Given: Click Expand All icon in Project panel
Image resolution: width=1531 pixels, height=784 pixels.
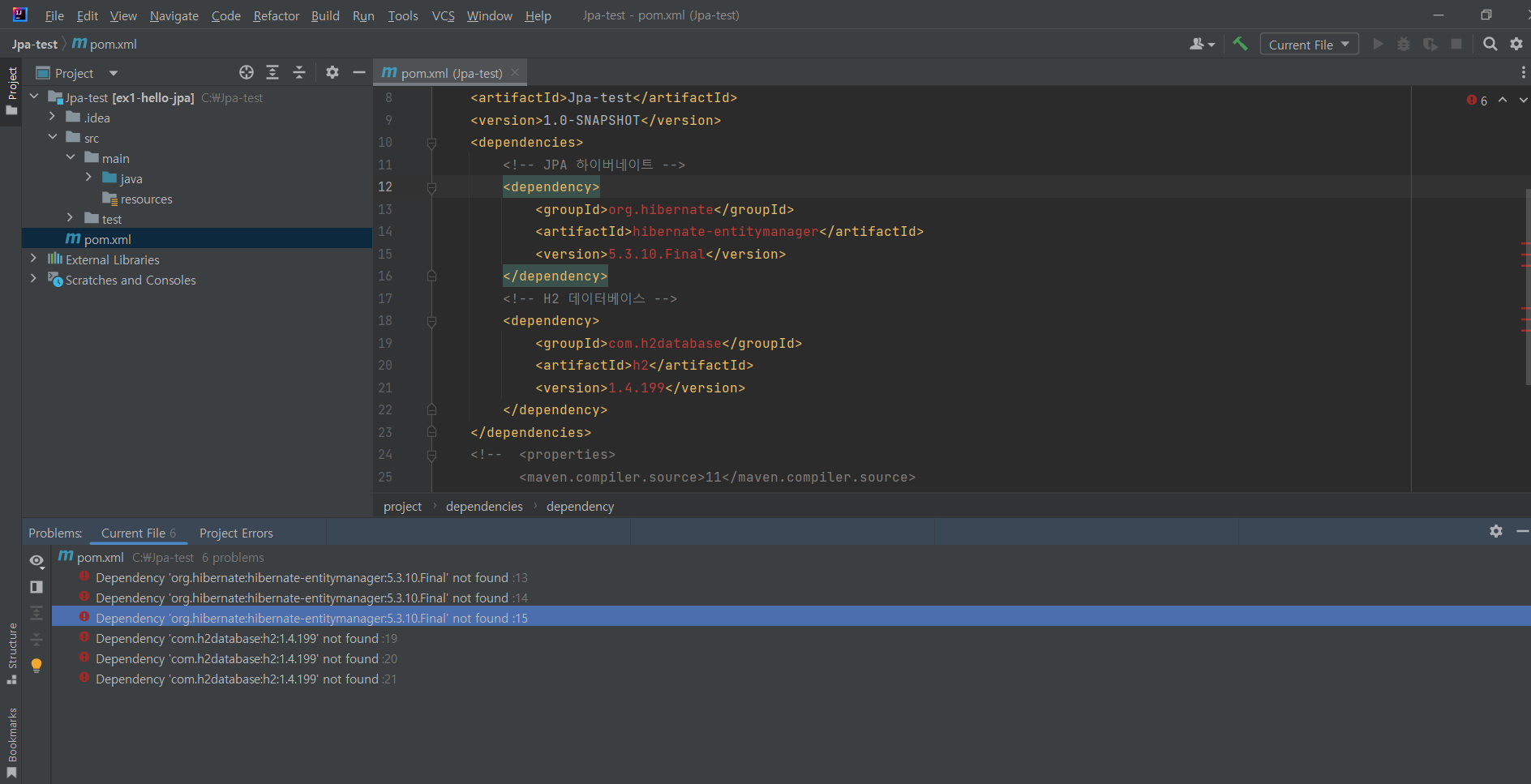Looking at the screenshot, I should point(272,72).
